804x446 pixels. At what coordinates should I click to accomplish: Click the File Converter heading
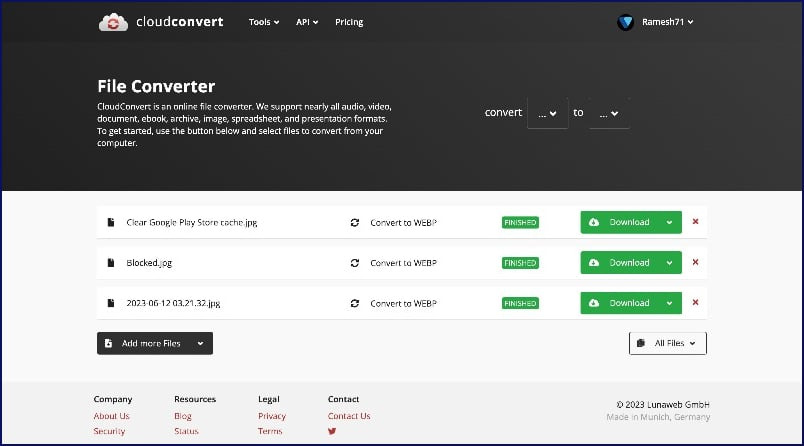point(156,86)
